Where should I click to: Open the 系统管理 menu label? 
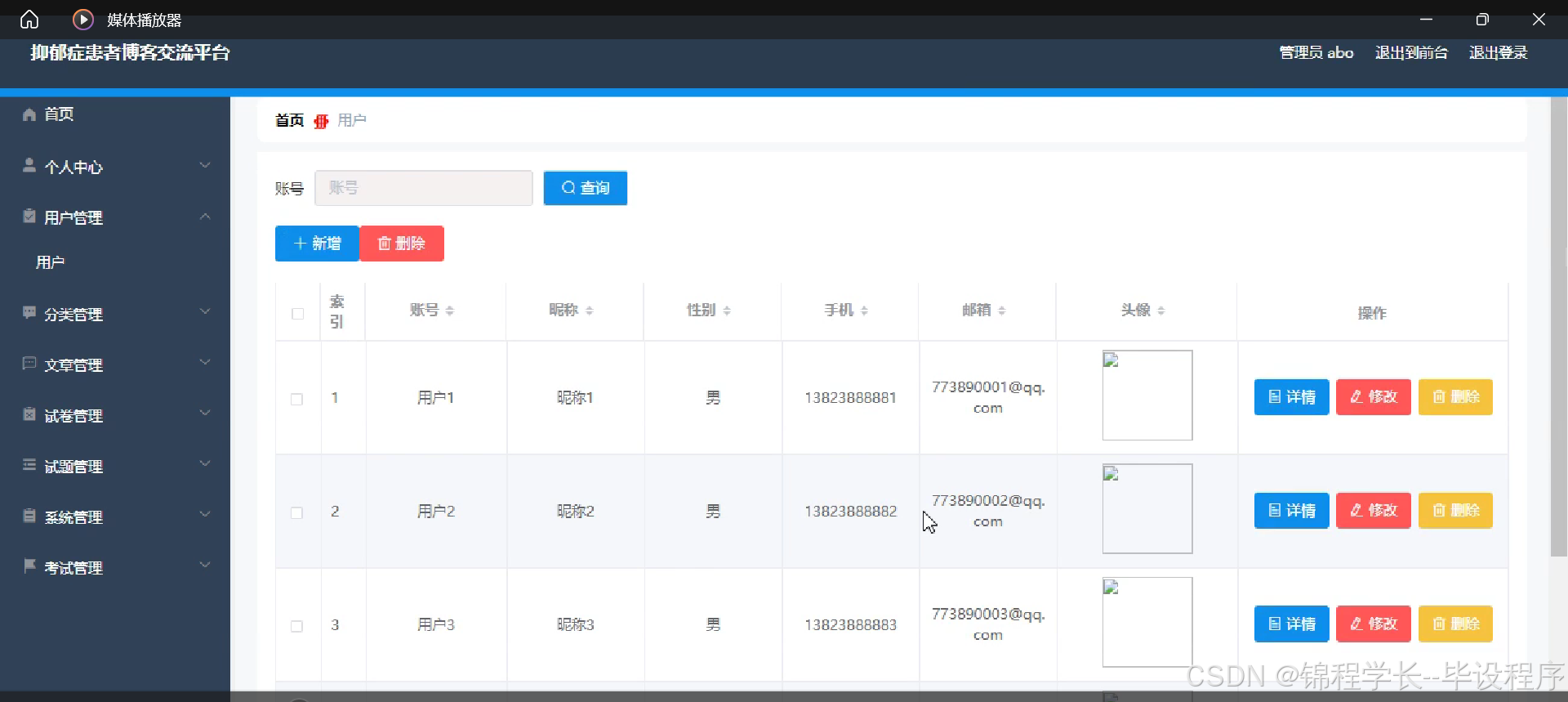(x=73, y=517)
